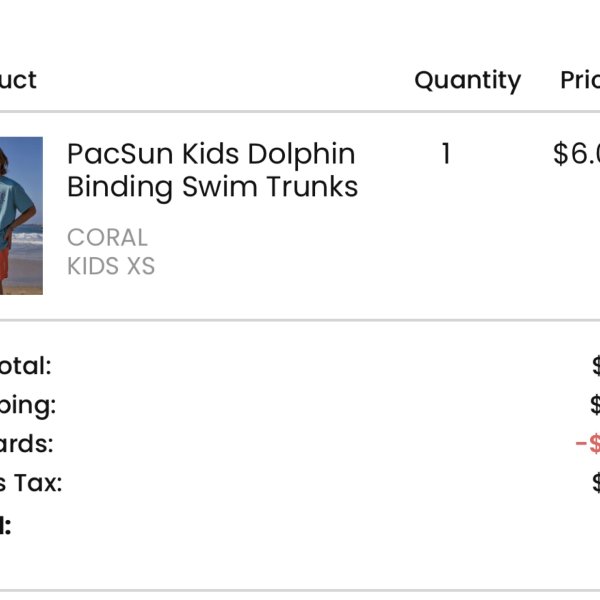Click the Sales Tax row label
This screenshot has width=600, height=600.
point(31,483)
